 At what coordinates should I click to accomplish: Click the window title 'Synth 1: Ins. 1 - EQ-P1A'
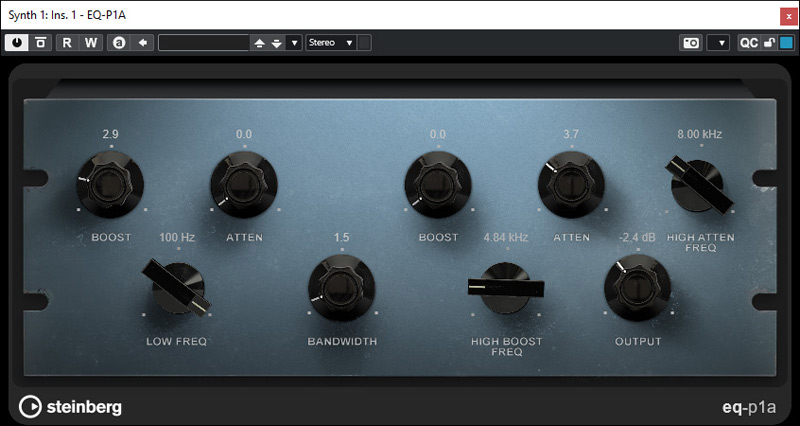point(67,15)
